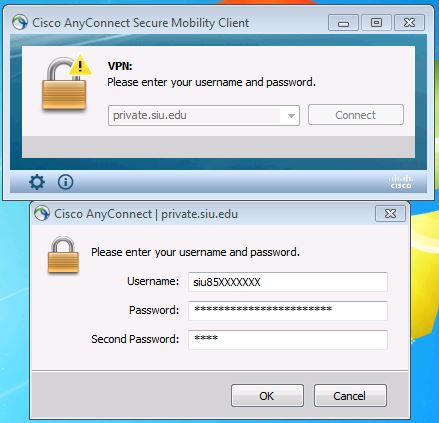Click the Connect button
This screenshot has height=423, width=439.
point(356,115)
